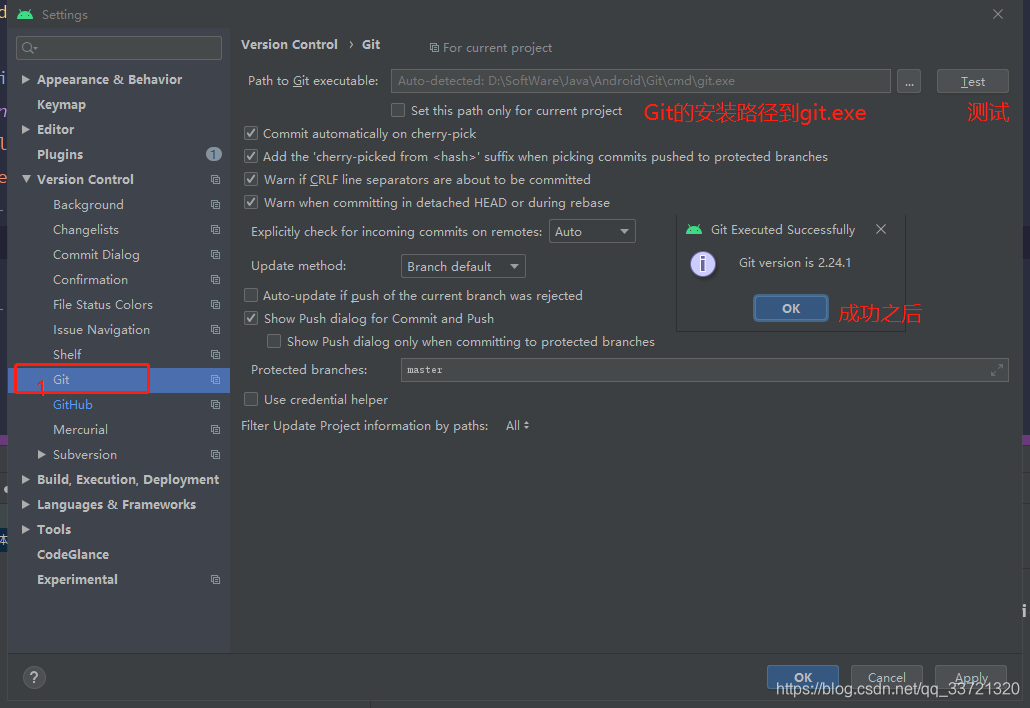Close the Git Executed Successfully popup with X
This screenshot has height=708, width=1030.
pyautogui.click(x=881, y=229)
